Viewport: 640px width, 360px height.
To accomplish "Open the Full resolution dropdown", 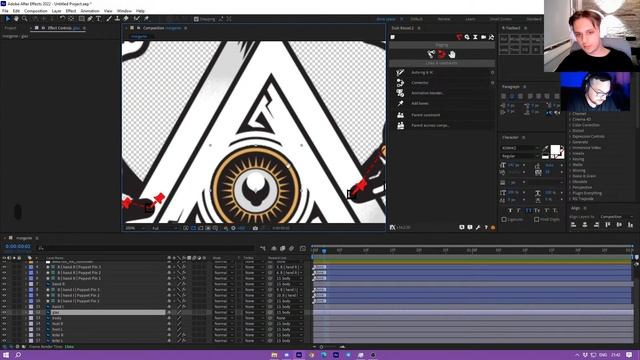I will pyautogui.click(x=164, y=228).
